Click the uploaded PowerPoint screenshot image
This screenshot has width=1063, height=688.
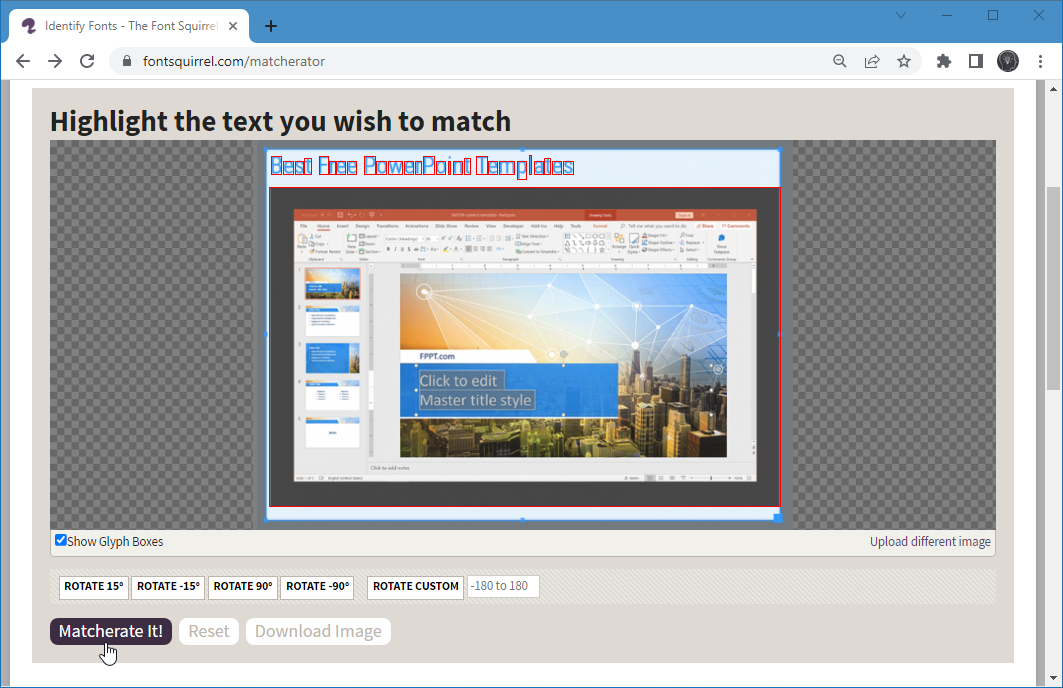coord(524,346)
